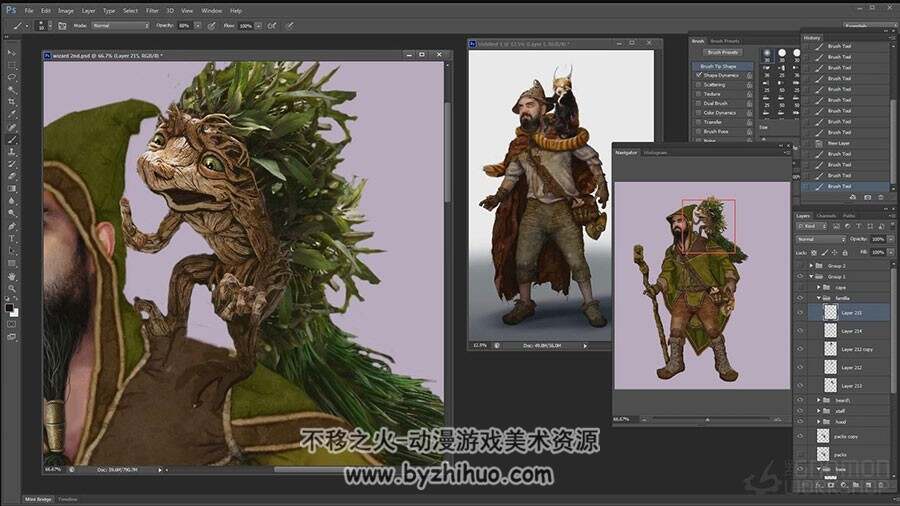
Task: Open the layer blend mode dropdown
Action: pos(821,239)
